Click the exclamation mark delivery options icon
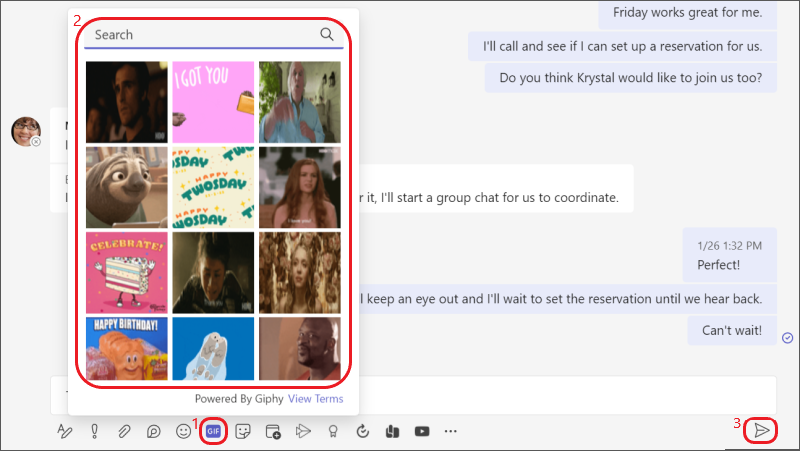This screenshot has width=800, height=451. 94,431
